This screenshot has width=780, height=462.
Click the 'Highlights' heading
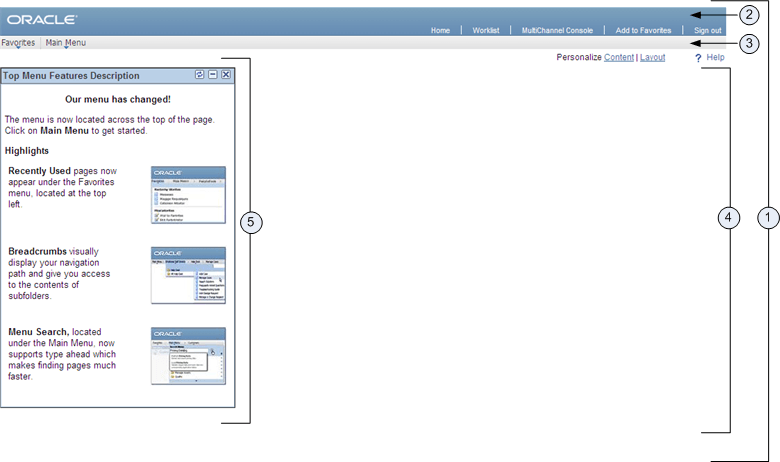click(27, 151)
